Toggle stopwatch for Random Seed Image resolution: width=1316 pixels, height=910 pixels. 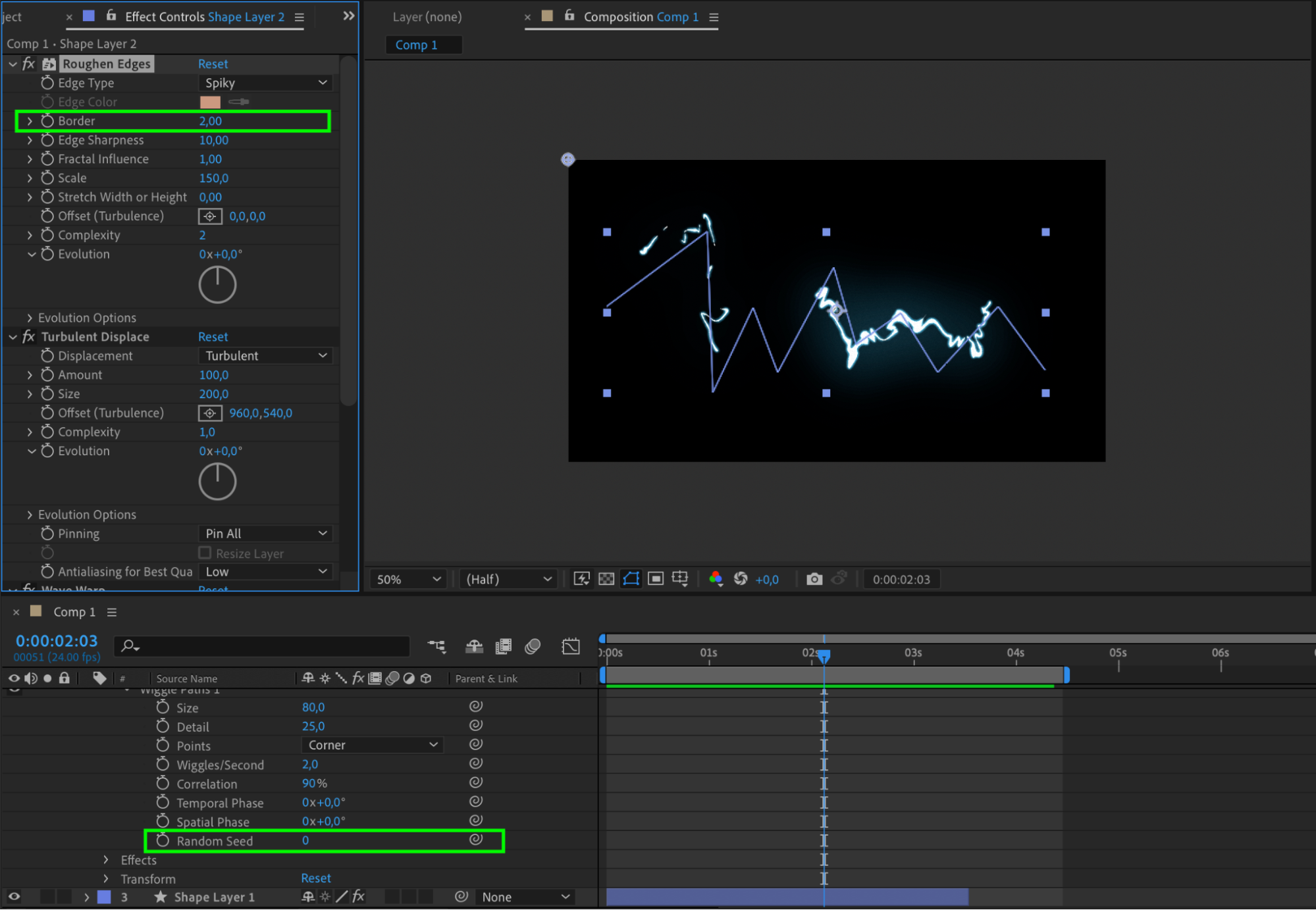[x=163, y=841]
